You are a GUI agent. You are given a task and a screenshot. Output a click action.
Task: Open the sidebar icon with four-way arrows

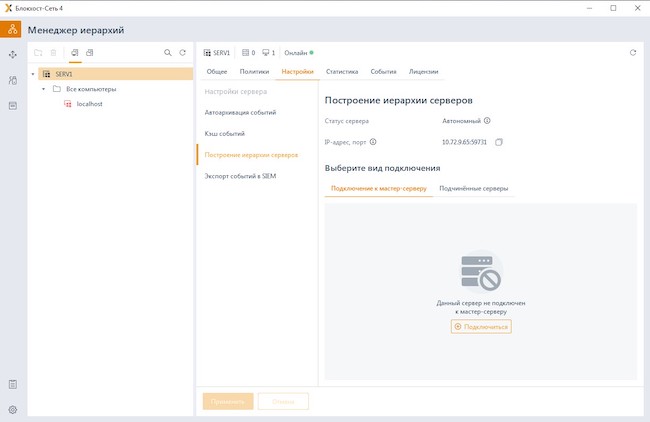coord(13,55)
